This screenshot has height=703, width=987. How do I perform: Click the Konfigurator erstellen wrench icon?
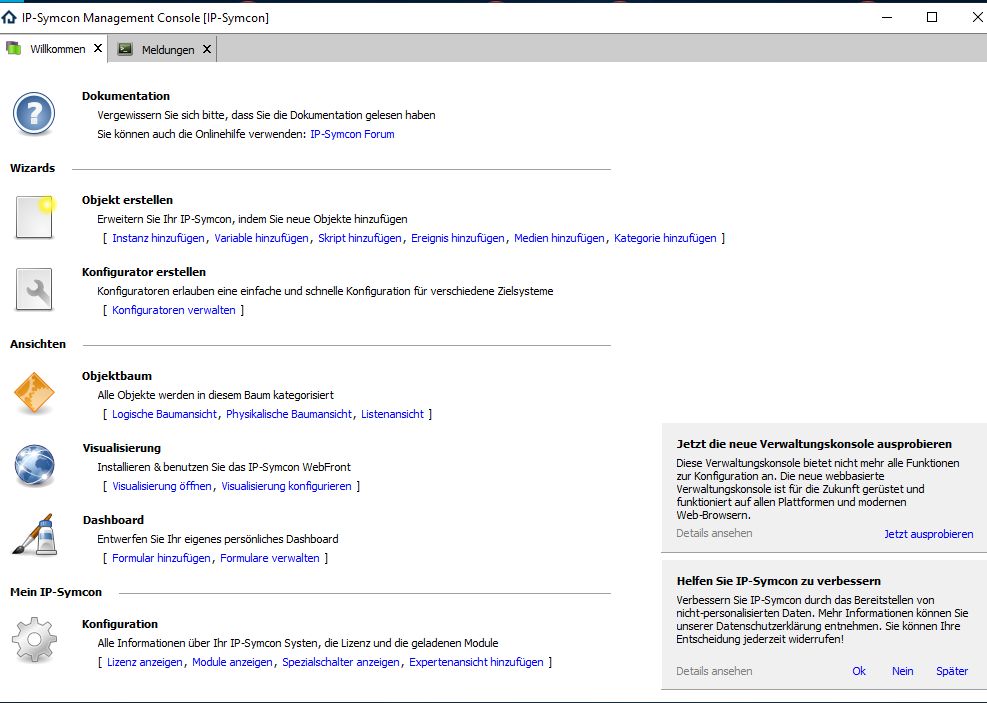[34, 290]
